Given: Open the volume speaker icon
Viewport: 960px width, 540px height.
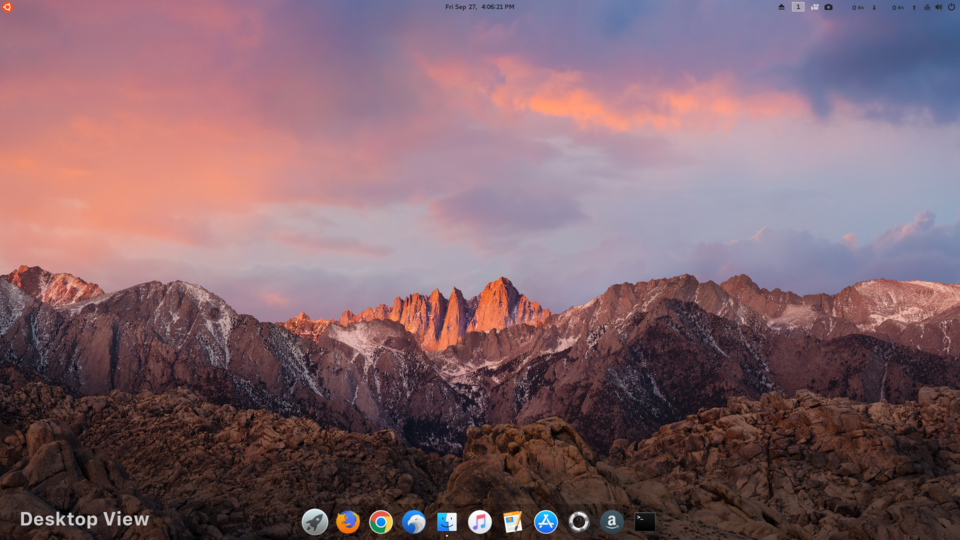Looking at the screenshot, I should [x=939, y=7].
